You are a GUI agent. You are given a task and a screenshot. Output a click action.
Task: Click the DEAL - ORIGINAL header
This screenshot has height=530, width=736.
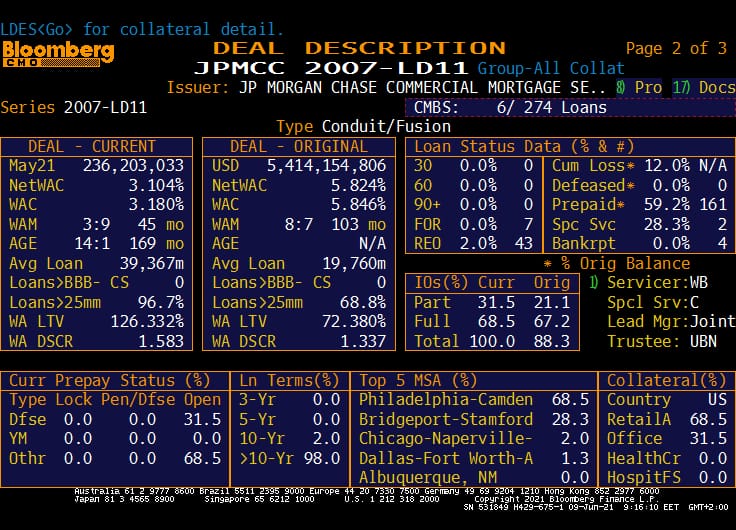pos(299,146)
